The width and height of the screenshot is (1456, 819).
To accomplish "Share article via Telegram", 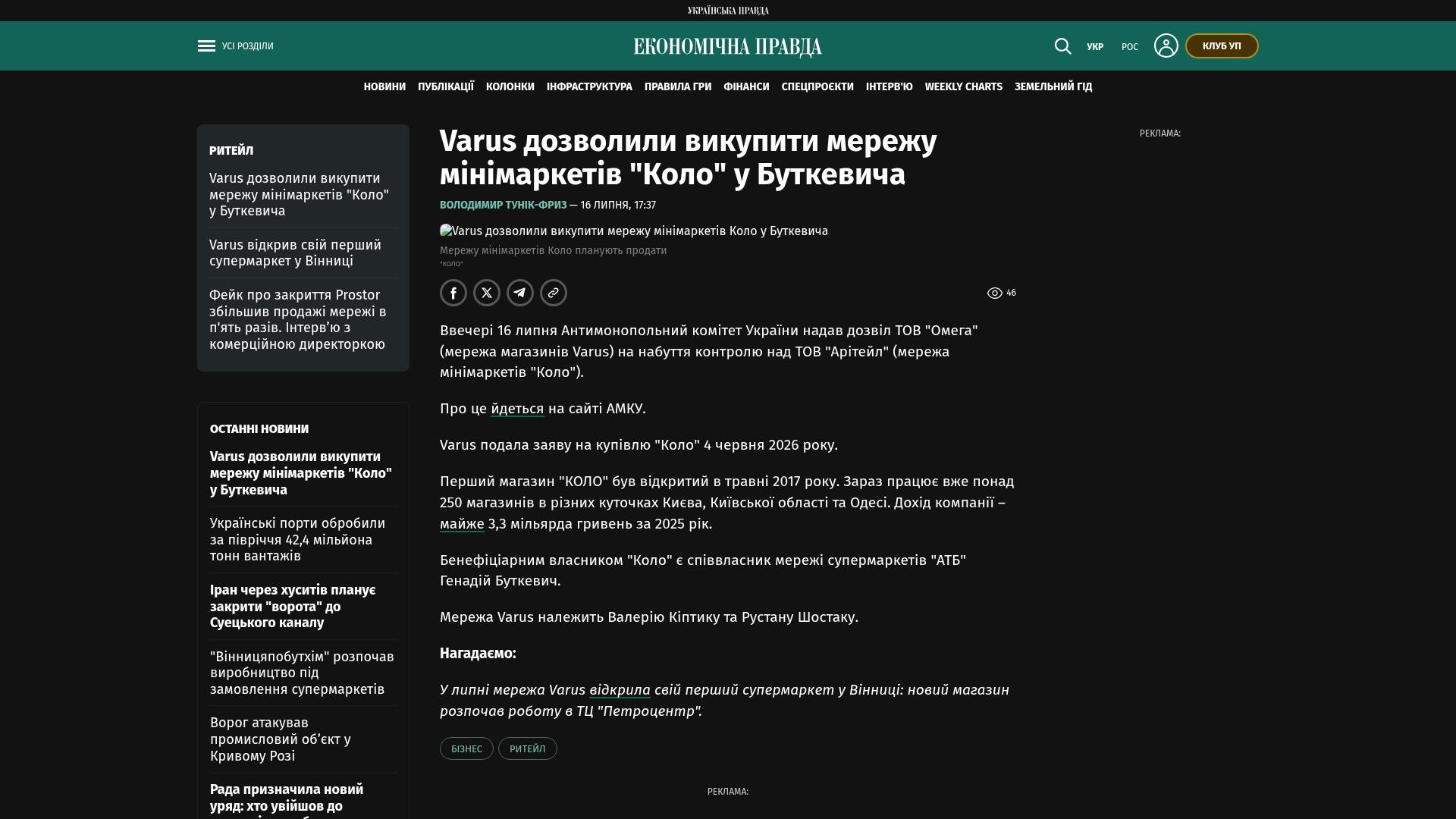I will 520,293.
